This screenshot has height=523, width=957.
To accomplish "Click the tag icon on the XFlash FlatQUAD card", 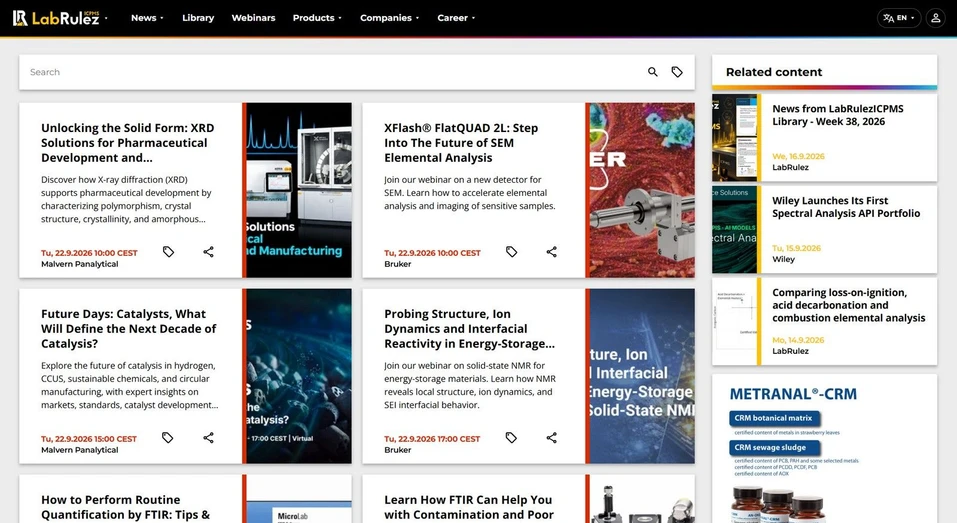I will pyautogui.click(x=511, y=251).
